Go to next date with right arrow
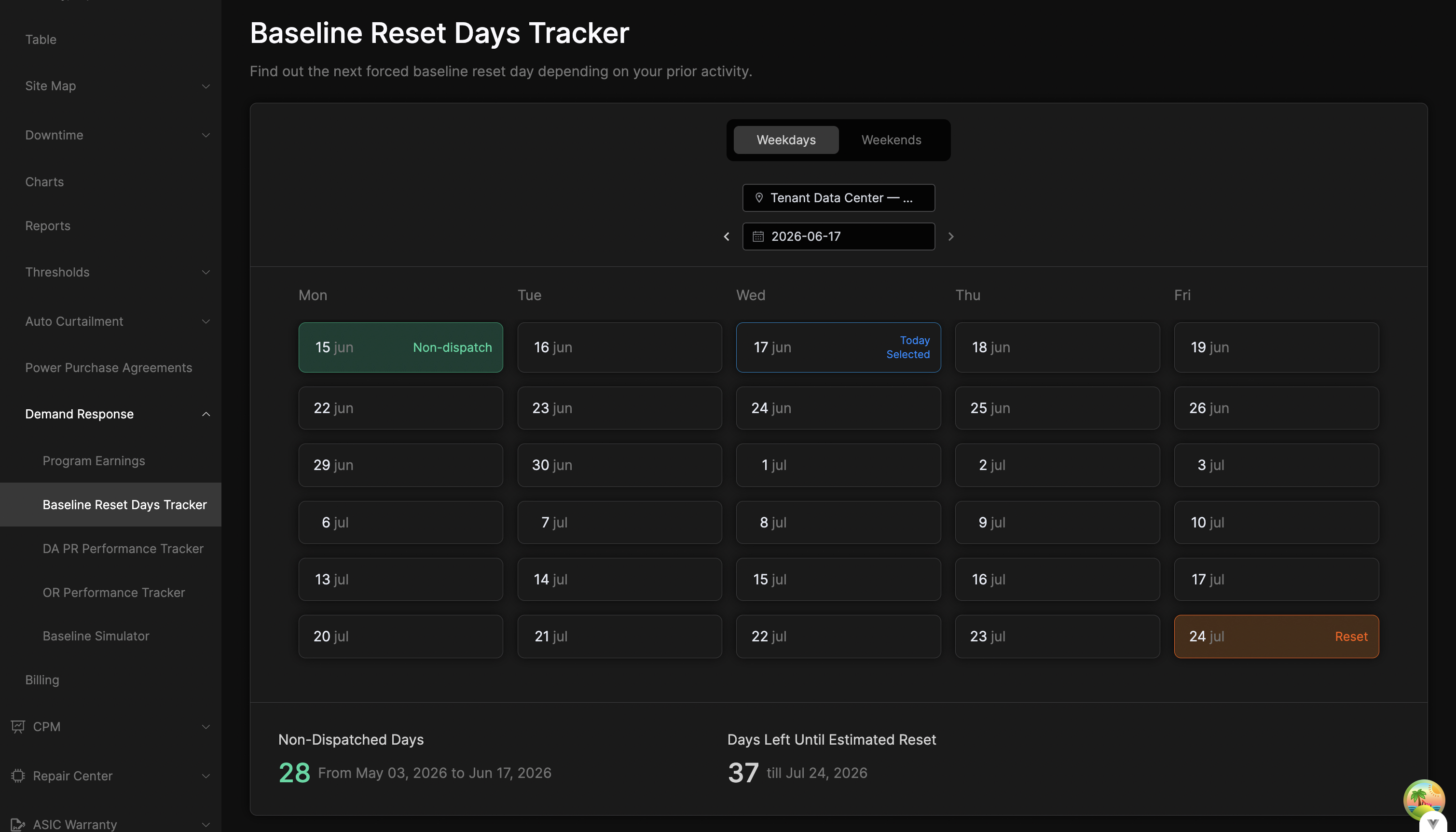The height and width of the screenshot is (832, 1456). [x=951, y=236]
